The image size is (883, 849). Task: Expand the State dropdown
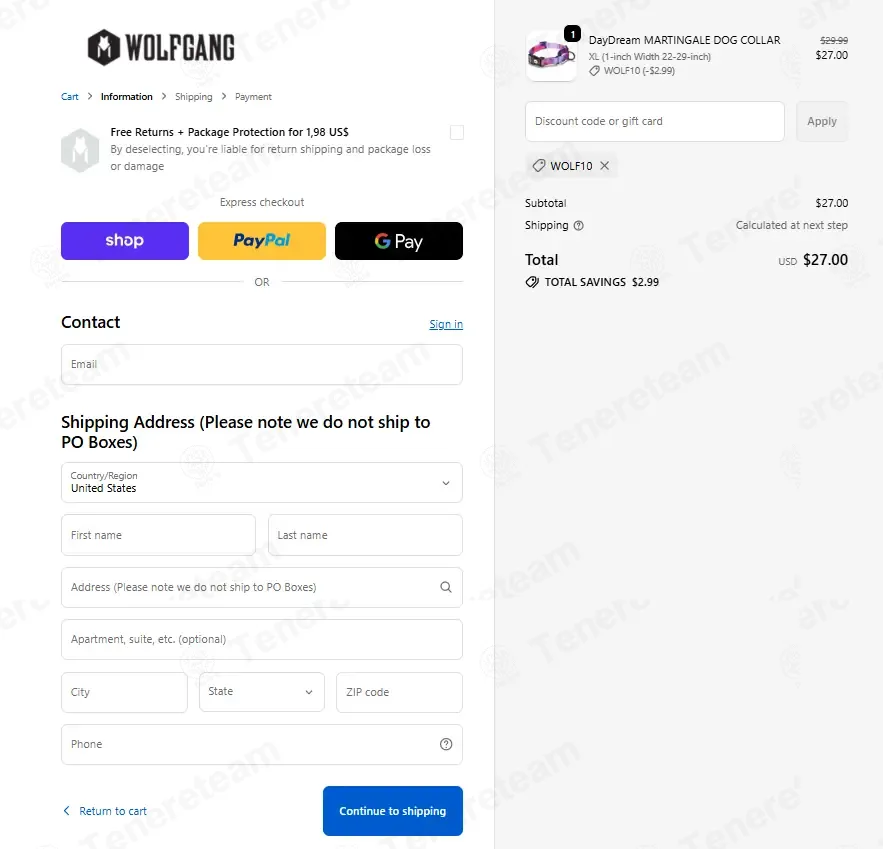click(262, 692)
